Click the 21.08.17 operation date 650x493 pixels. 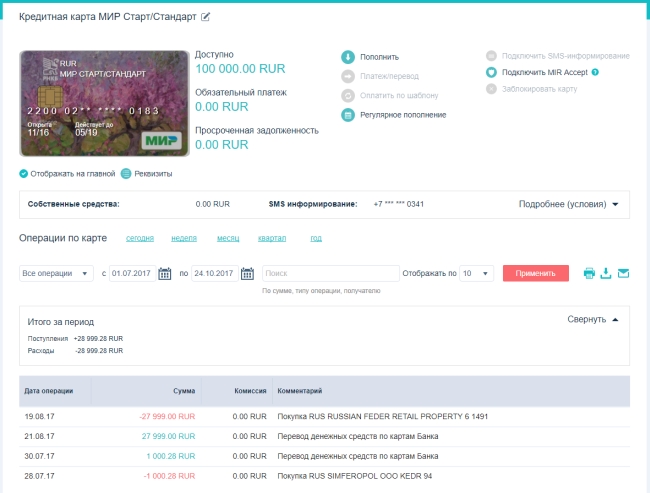tap(39, 436)
